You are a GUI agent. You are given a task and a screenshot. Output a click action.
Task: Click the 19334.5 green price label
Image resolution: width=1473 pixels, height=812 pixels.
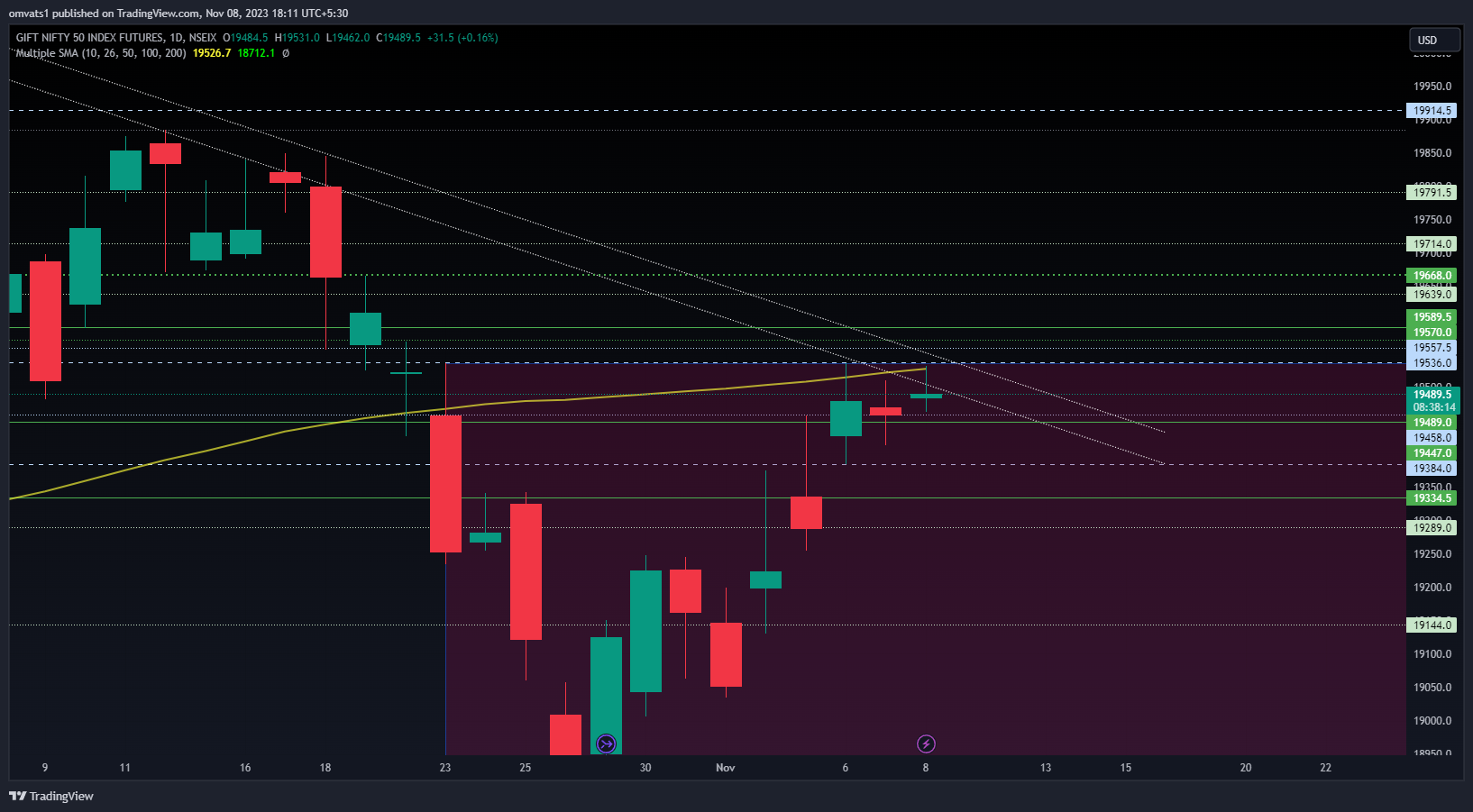1432,498
